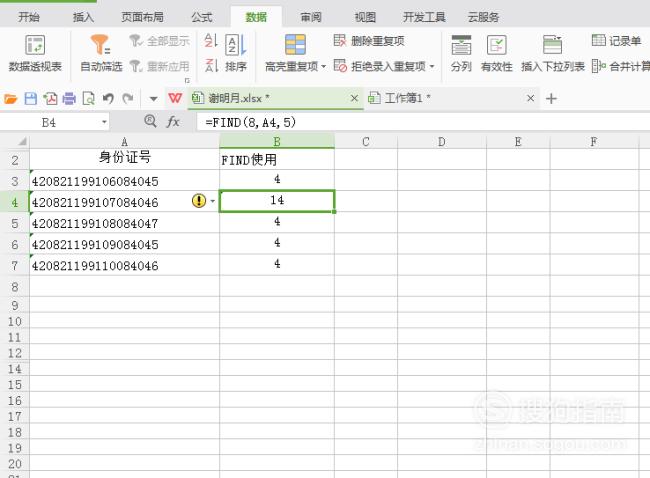Open the fx insert function dialog
The width and height of the screenshot is (650, 478).
[173, 121]
